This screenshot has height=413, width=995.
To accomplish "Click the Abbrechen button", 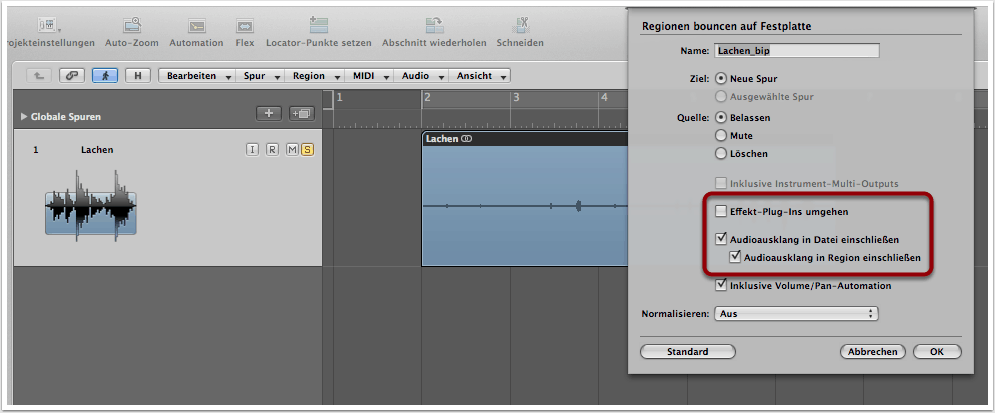I will [x=873, y=352].
